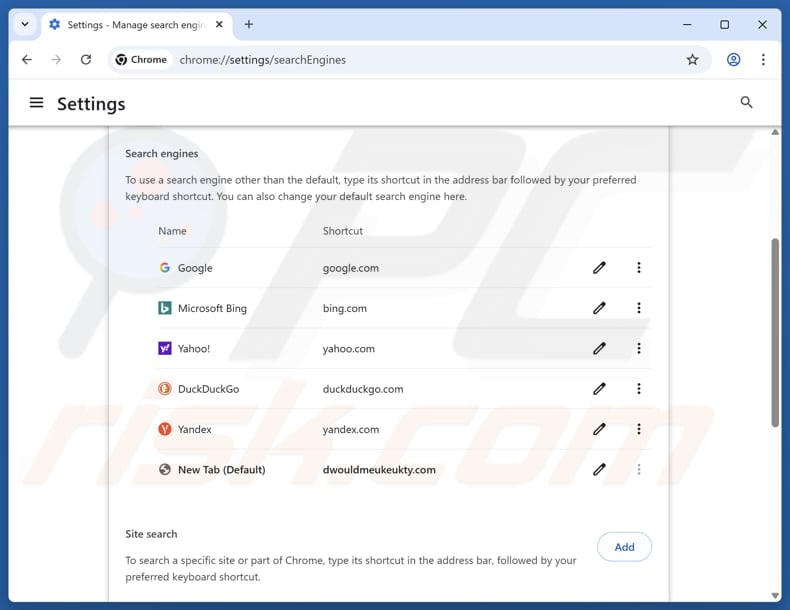
Task: Click the Shortcut column header
Action: [343, 231]
